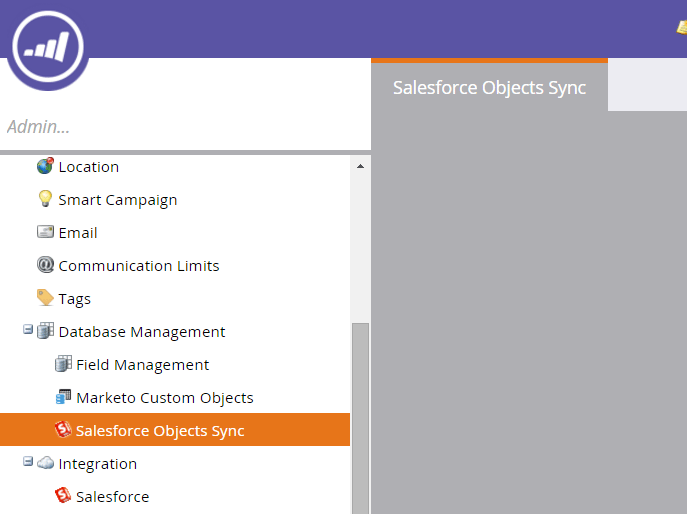Collapse the Integration tree node
687x514 pixels.
coord(28,461)
